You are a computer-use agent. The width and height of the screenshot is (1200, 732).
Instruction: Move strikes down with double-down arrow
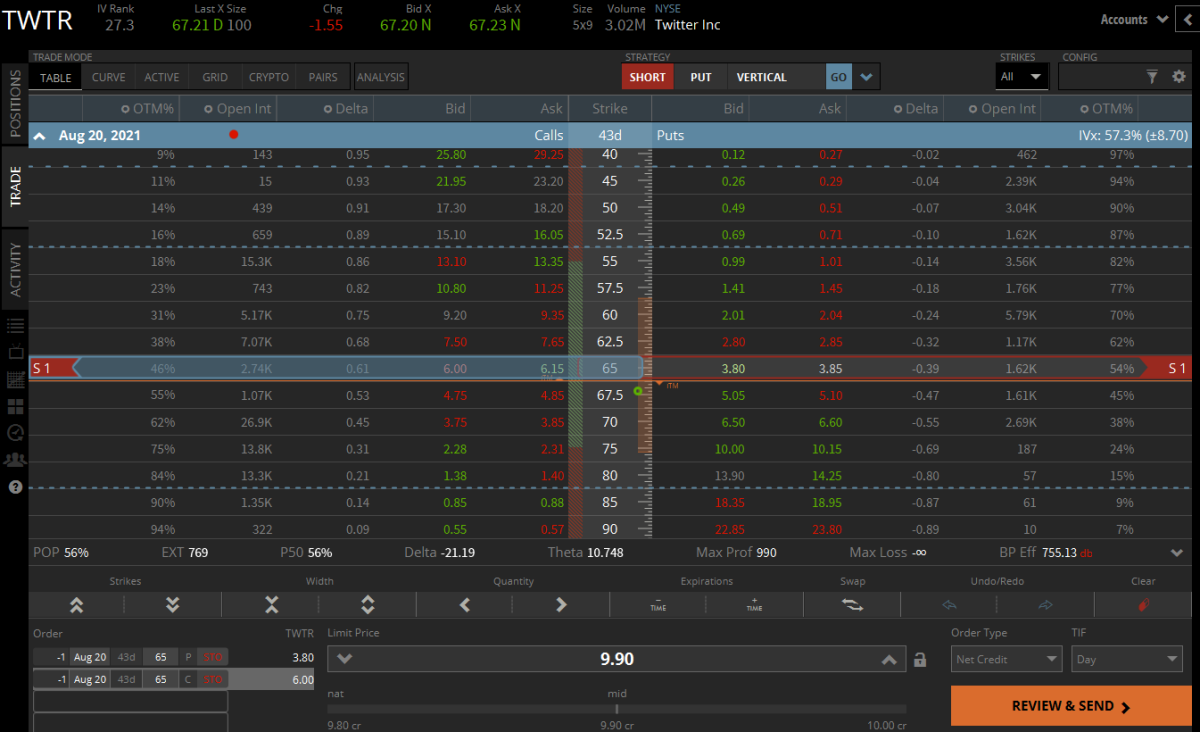[173, 605]
